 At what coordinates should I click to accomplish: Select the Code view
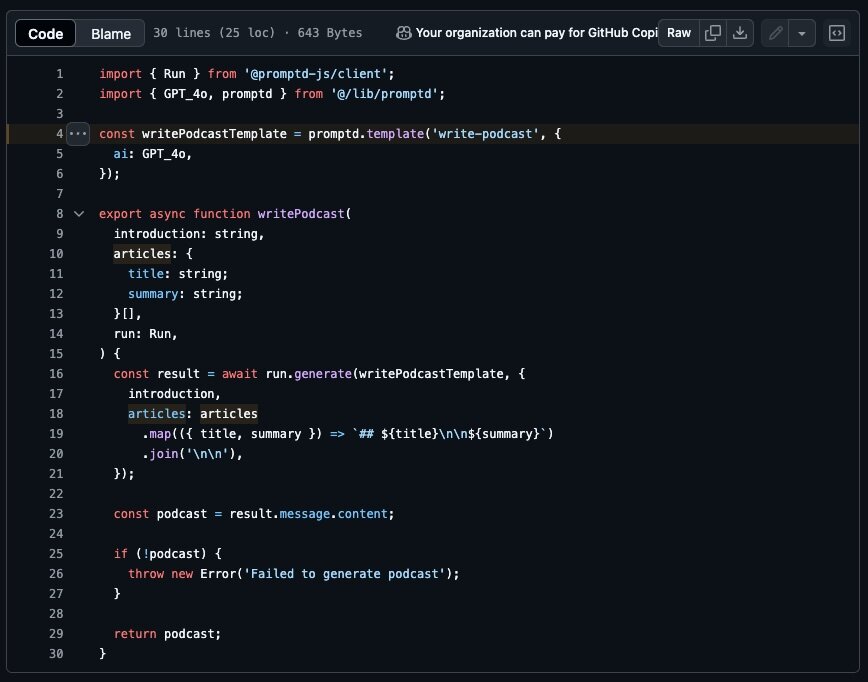(46, 33)
